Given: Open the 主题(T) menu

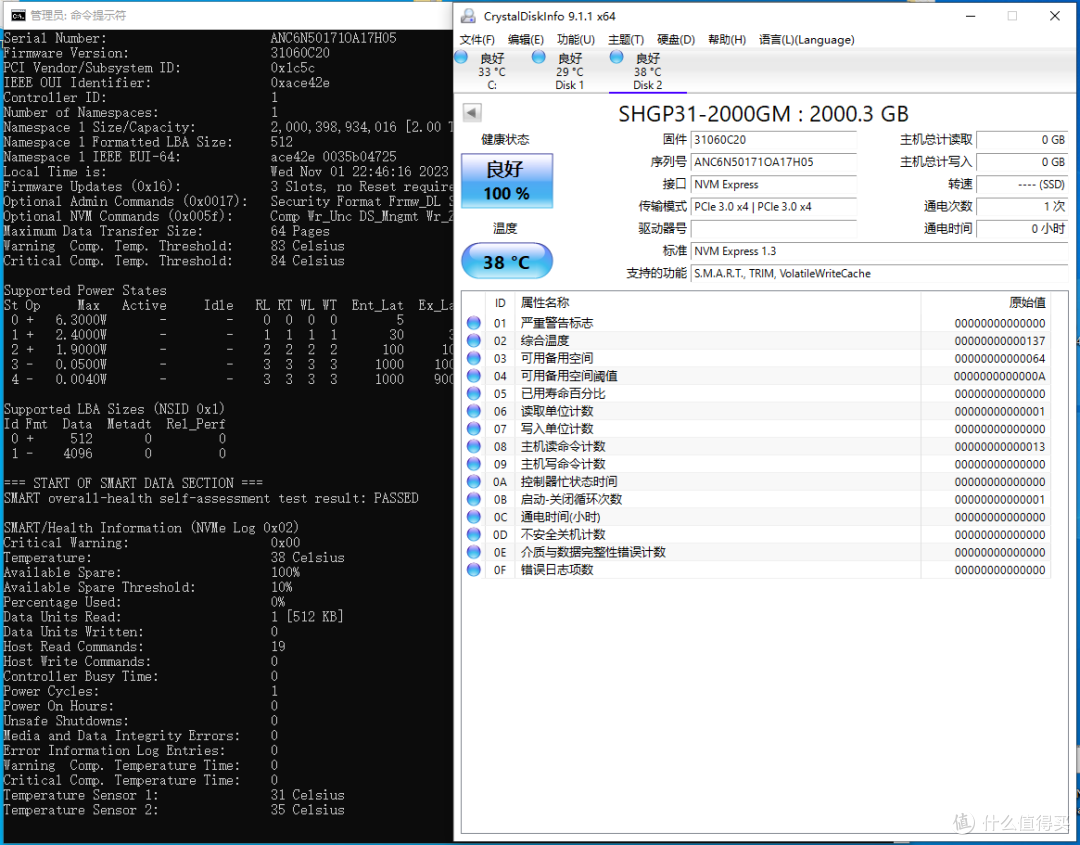Looking at the screenshot, I should [625, 40].
